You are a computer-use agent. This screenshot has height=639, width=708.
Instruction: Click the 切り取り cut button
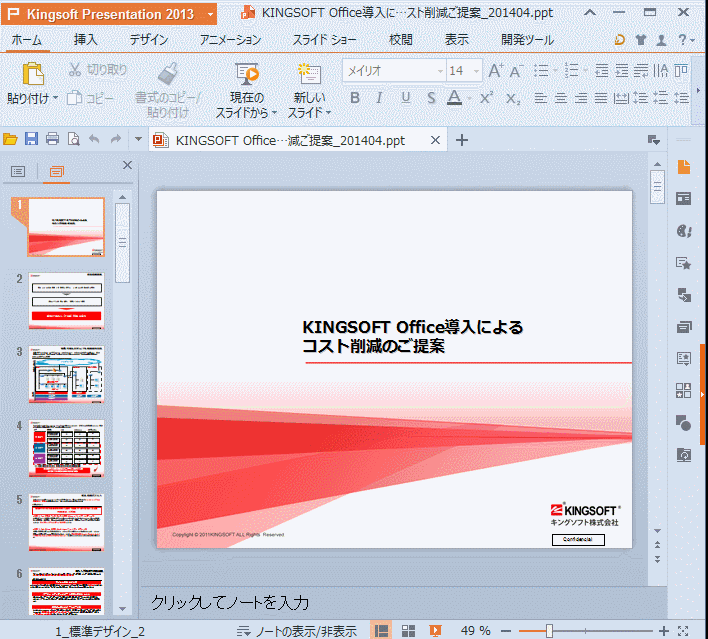[98, 70]
